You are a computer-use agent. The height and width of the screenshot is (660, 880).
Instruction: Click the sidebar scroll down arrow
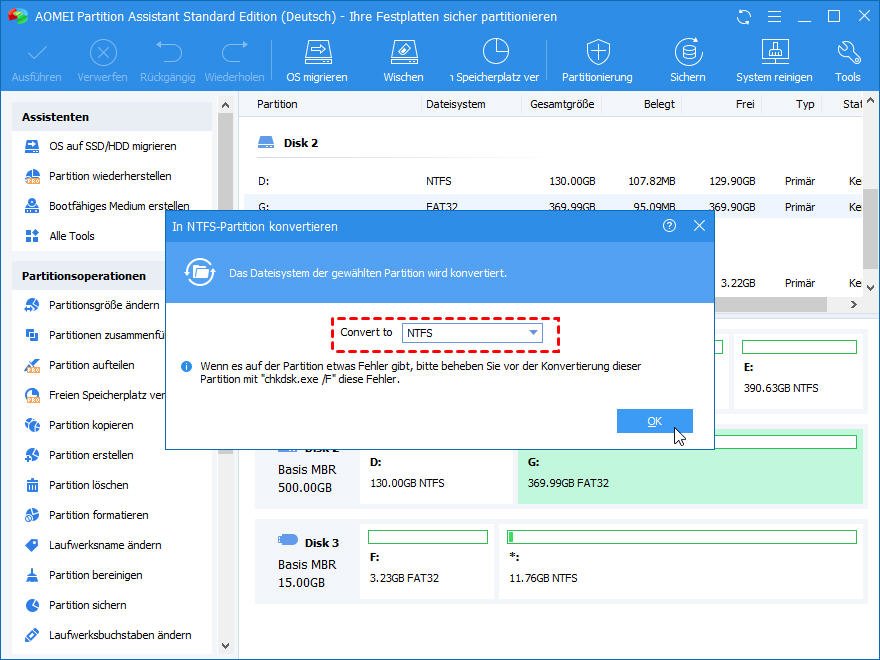point(226,646)
